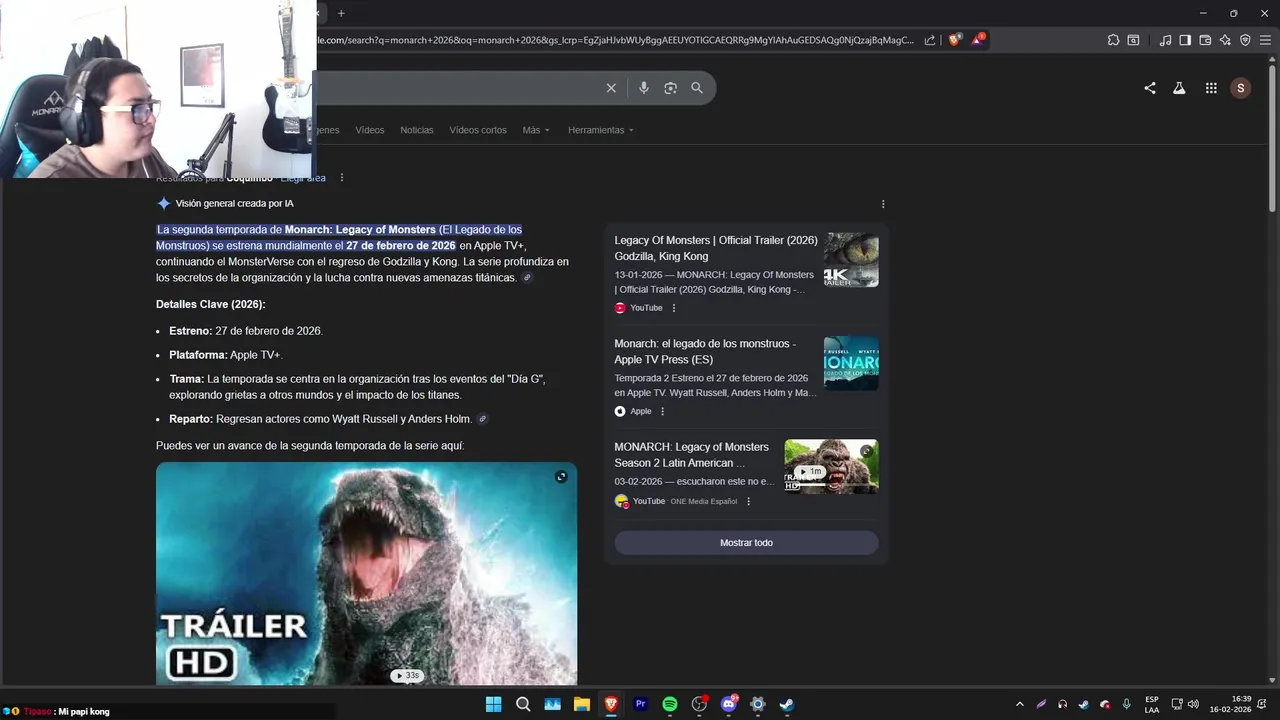This screenshot has height=720, width=1280.
Task: Open the extensions puzzle icon
Action: pyautogui.click(x=1113, y=40)
